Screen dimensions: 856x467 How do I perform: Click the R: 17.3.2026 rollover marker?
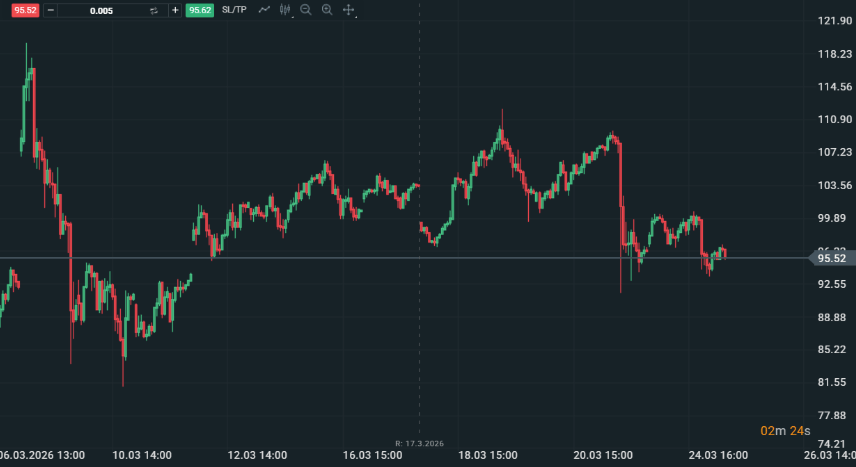[x=418, y=441]
